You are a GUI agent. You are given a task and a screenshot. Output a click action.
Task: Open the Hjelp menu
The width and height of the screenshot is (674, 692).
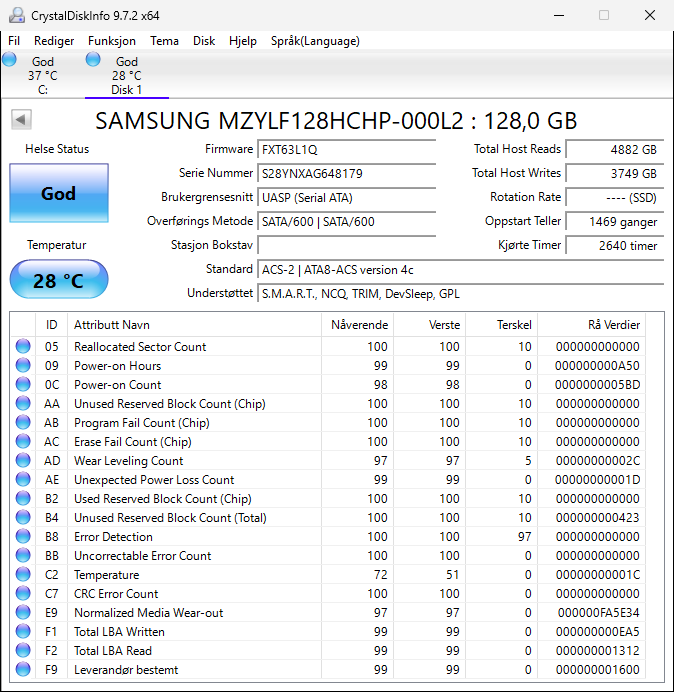(x=243, y=41)
